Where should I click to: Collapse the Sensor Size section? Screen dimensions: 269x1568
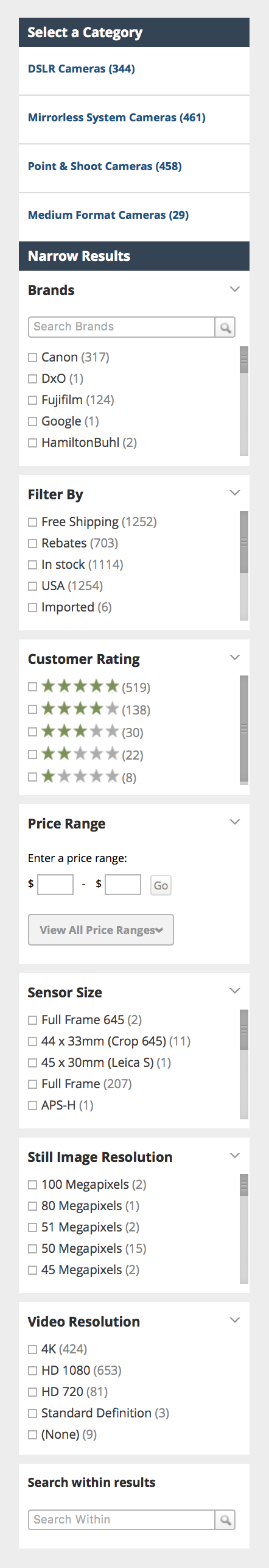pyautogui.click(x=235, y=991)
